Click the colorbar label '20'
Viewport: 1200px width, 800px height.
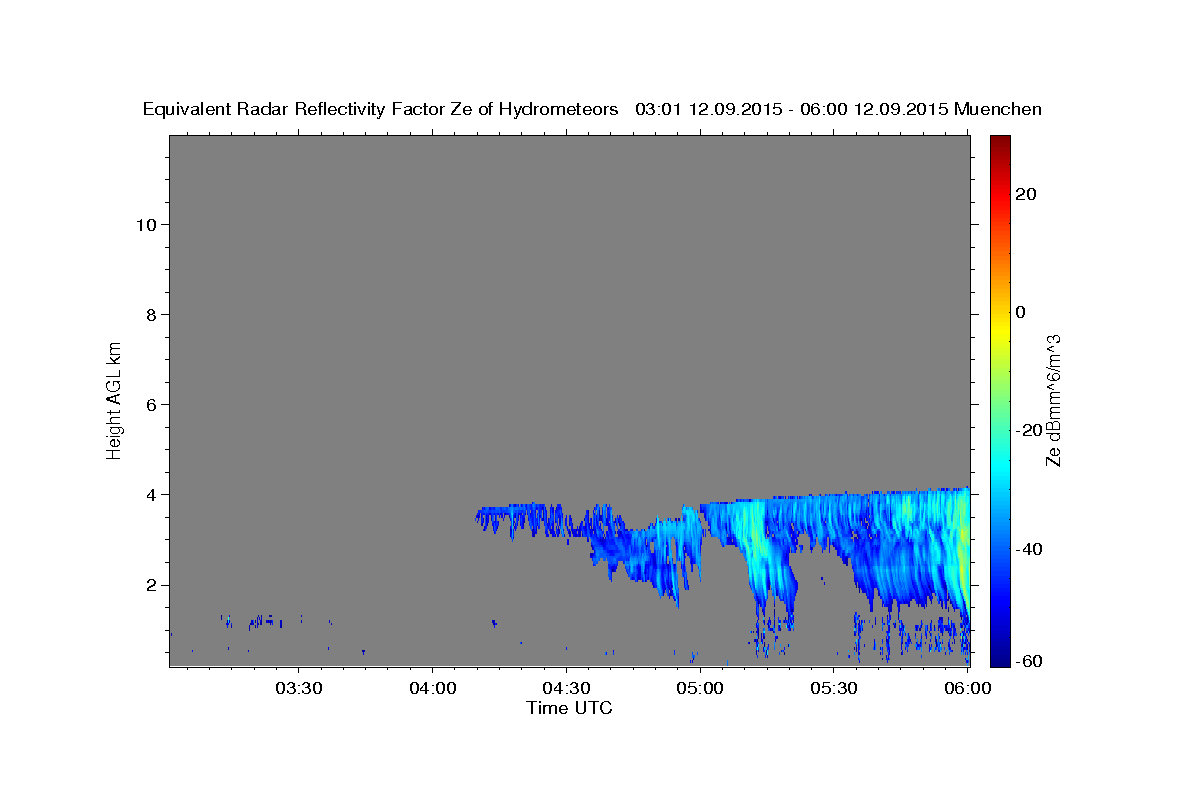click(x=1026, y=194)
